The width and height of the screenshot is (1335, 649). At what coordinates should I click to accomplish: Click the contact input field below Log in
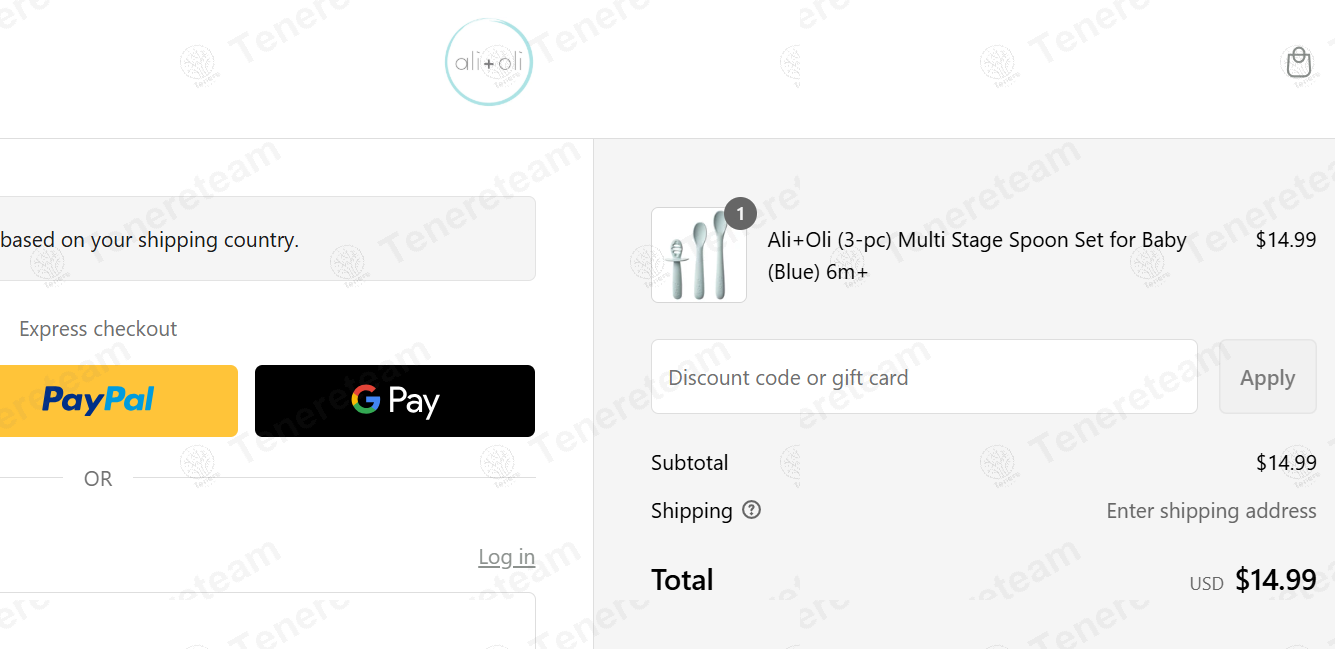tap(267, 620)
